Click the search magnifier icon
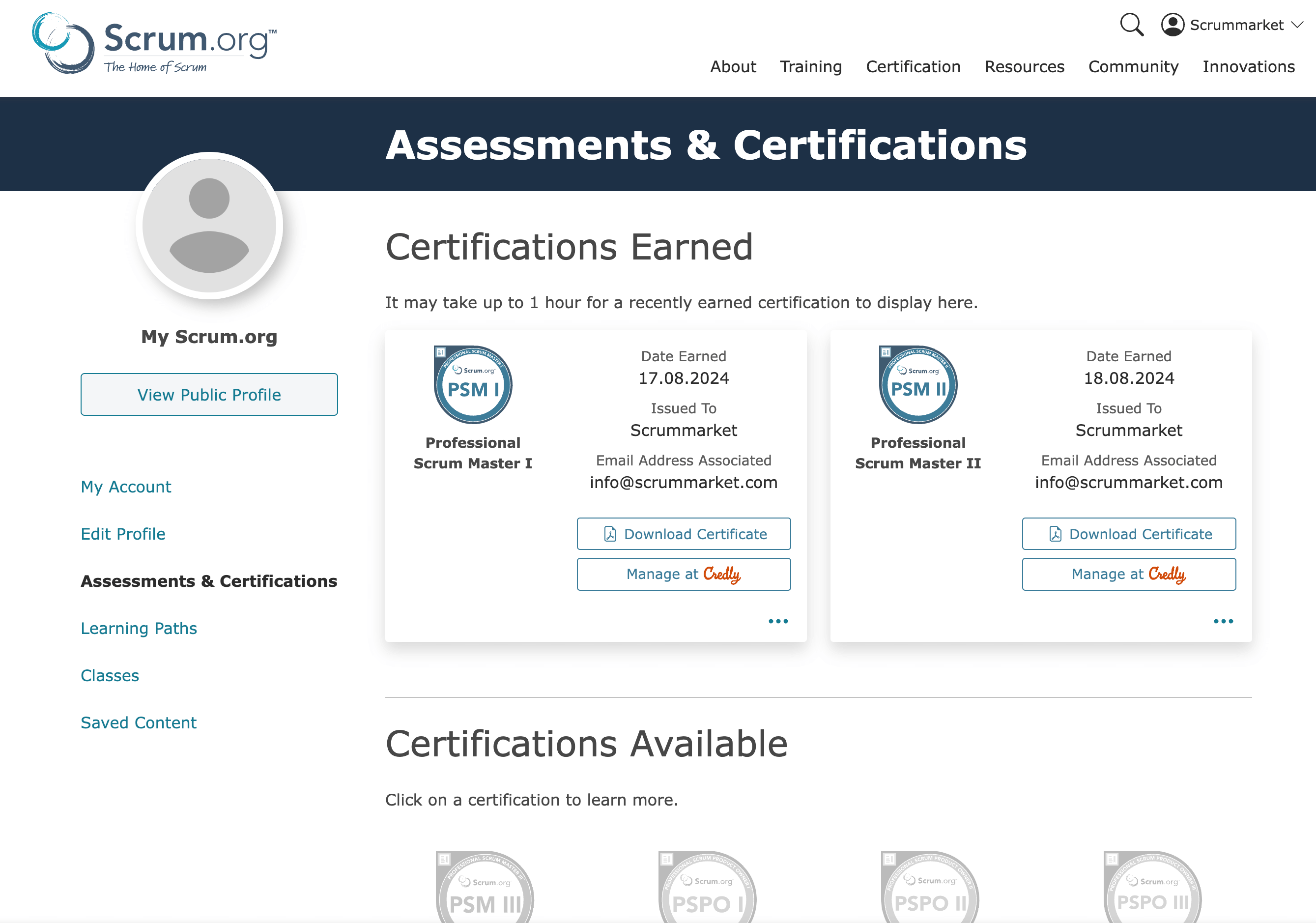Screen dimensions: 1316x923 click(1131, 25)
